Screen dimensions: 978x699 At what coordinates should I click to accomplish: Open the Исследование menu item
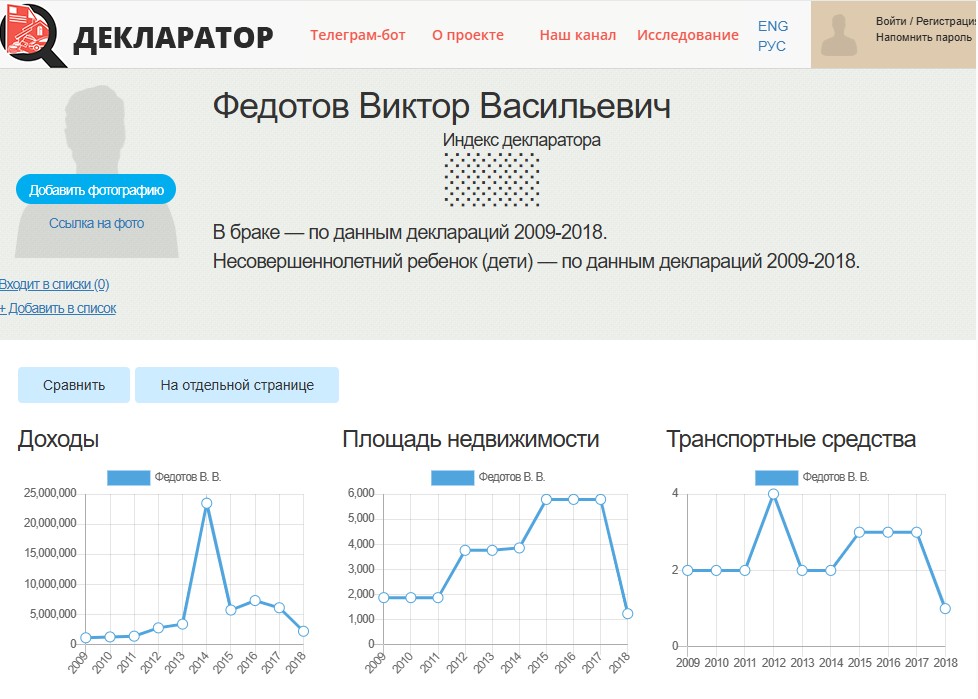tap(687, 35)
